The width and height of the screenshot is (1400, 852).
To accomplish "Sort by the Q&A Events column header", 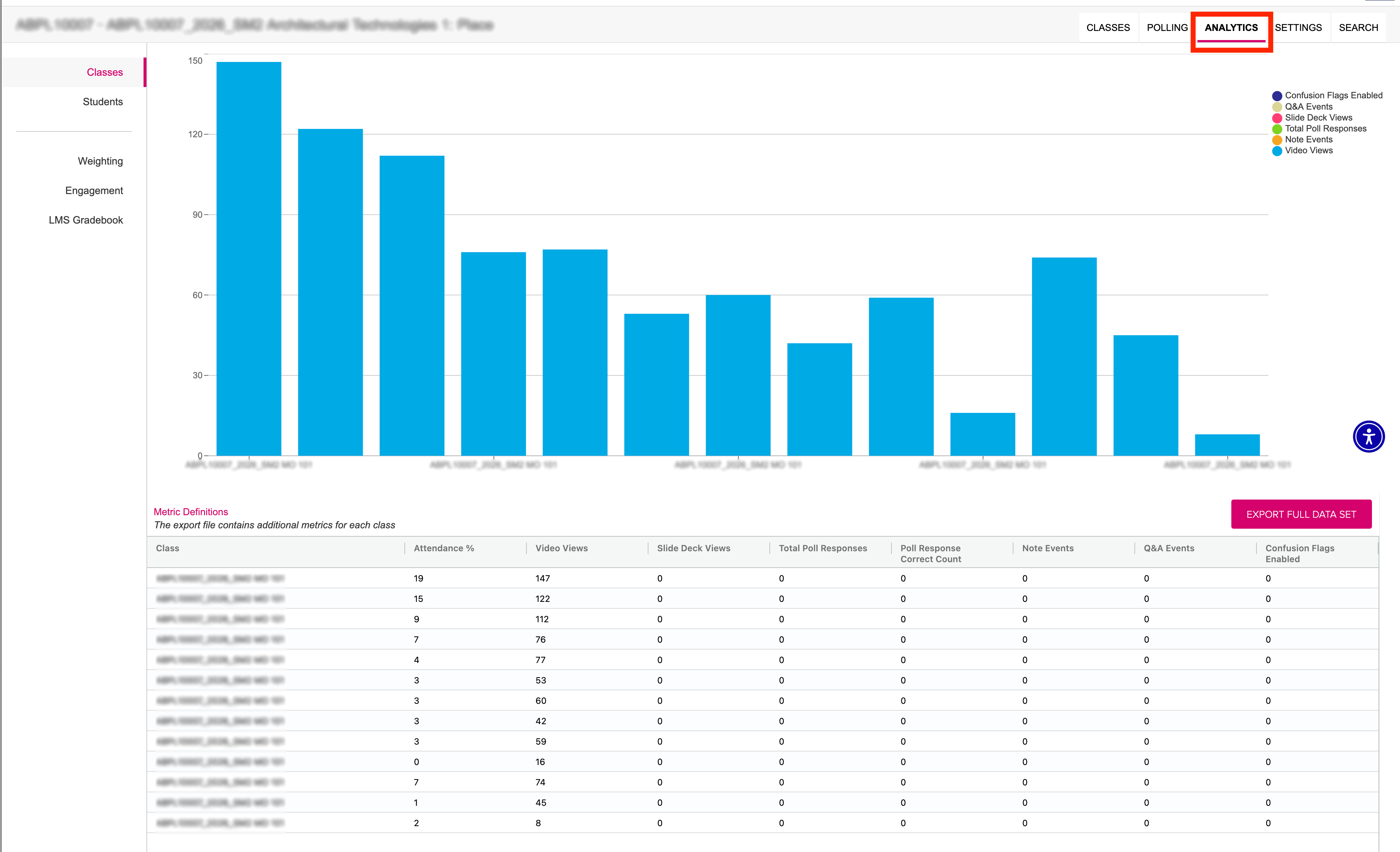I will tap(1169, 548).
